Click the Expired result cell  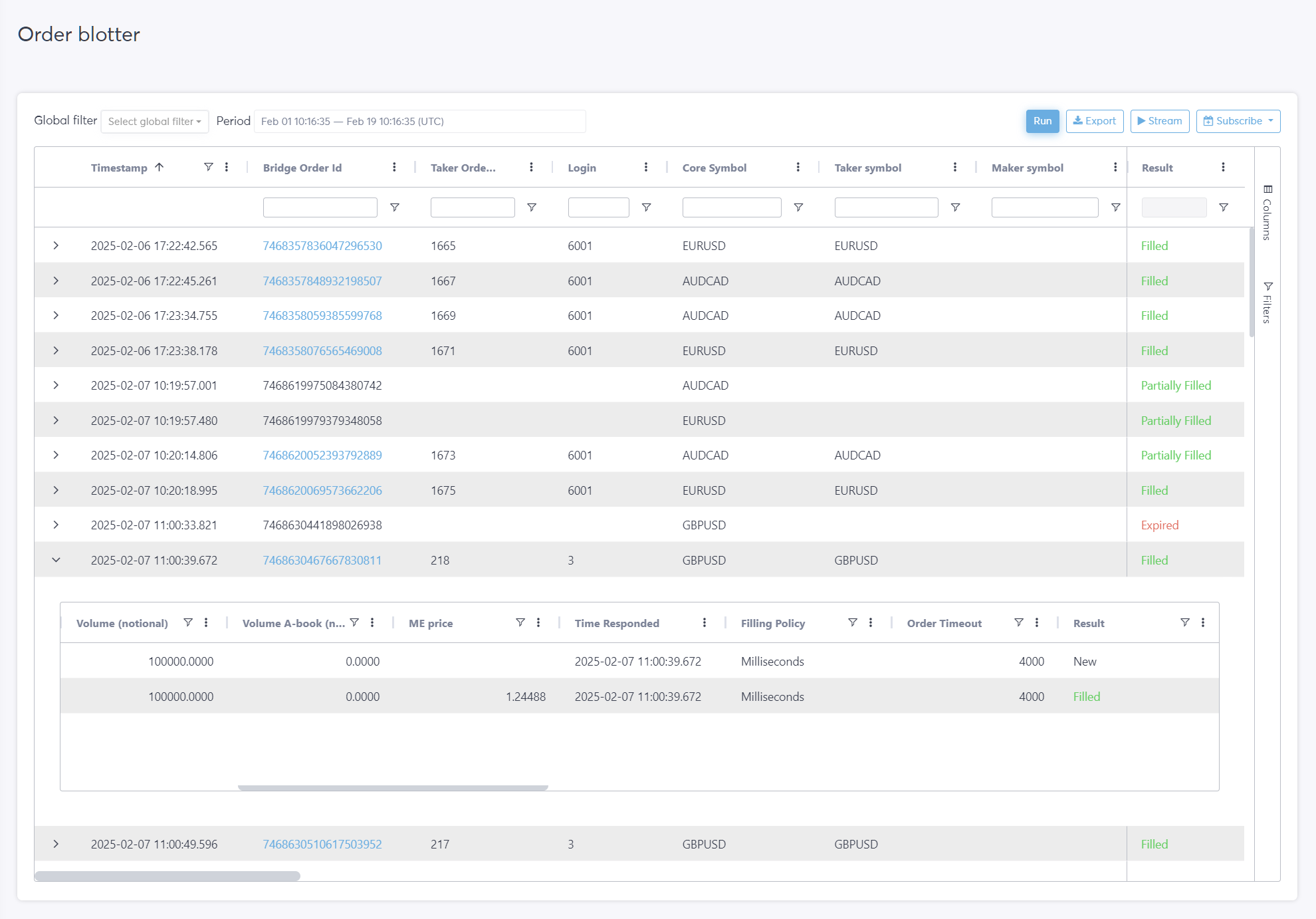(x=1160, y=525)
